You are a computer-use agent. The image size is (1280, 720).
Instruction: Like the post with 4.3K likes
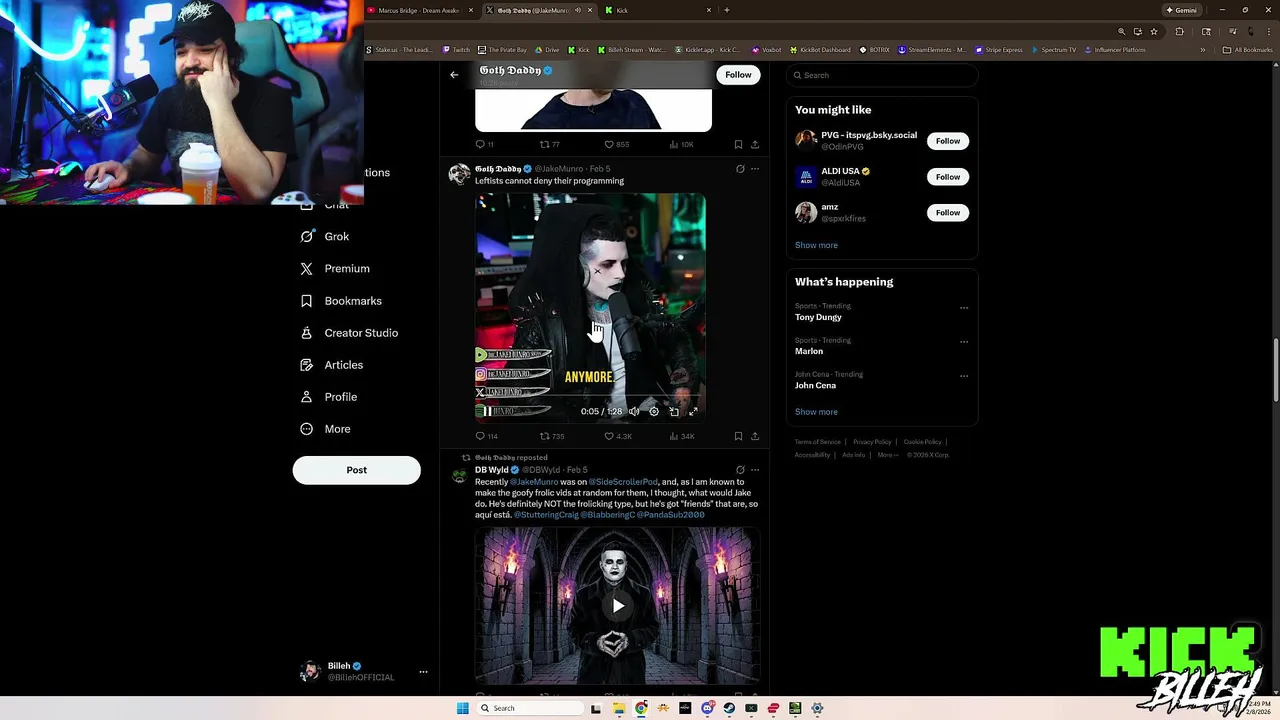coord(618,436)
